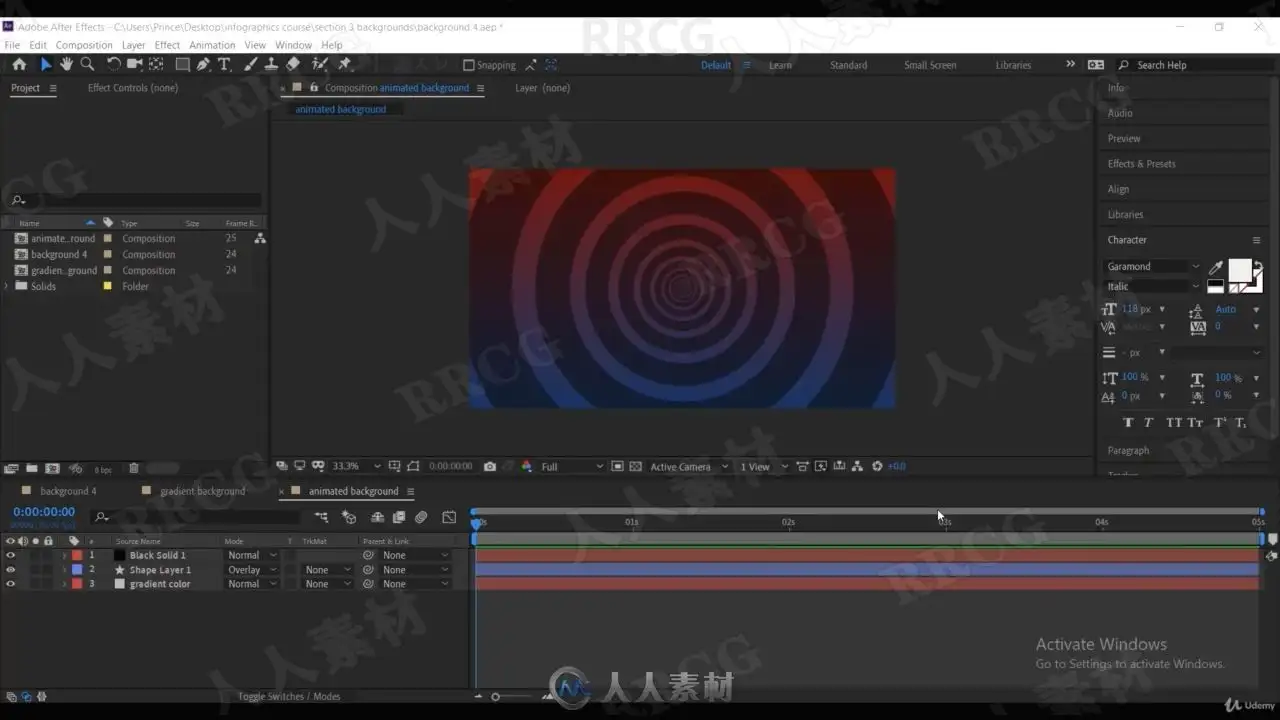
Task: Open the magnification 33.3% dropdown
Action: pyautogui.click(x=356, y=466)
